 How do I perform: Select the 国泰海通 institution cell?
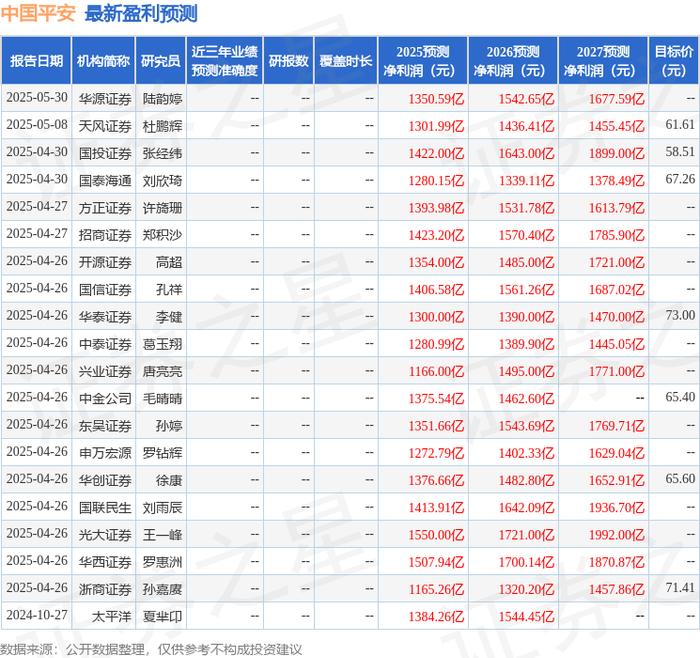(x=105, y=180)
